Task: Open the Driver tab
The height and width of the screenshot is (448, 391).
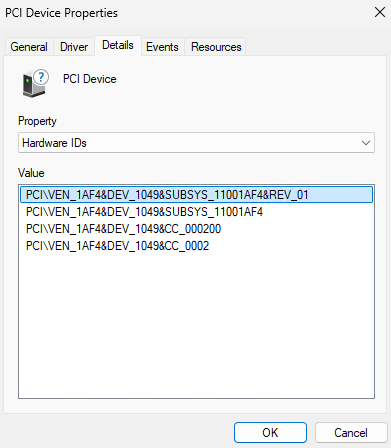Action: point(74,47)
